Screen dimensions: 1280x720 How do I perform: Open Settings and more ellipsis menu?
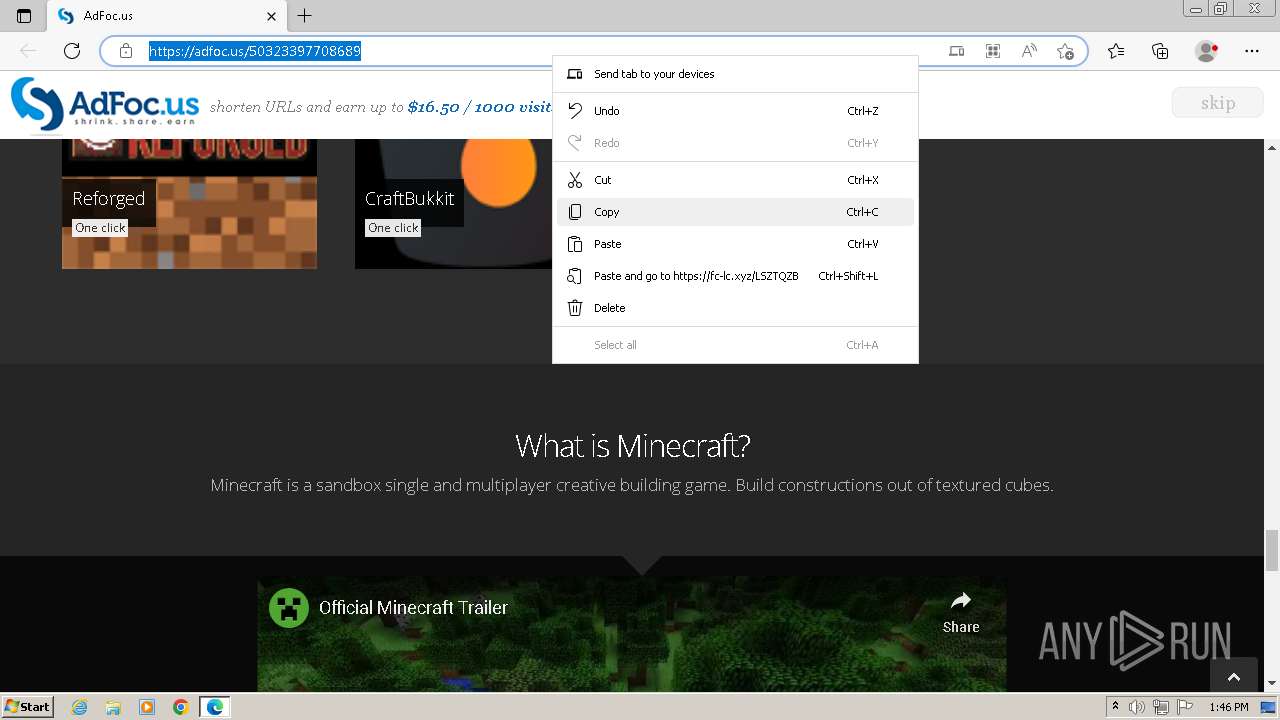point(1252,51)
